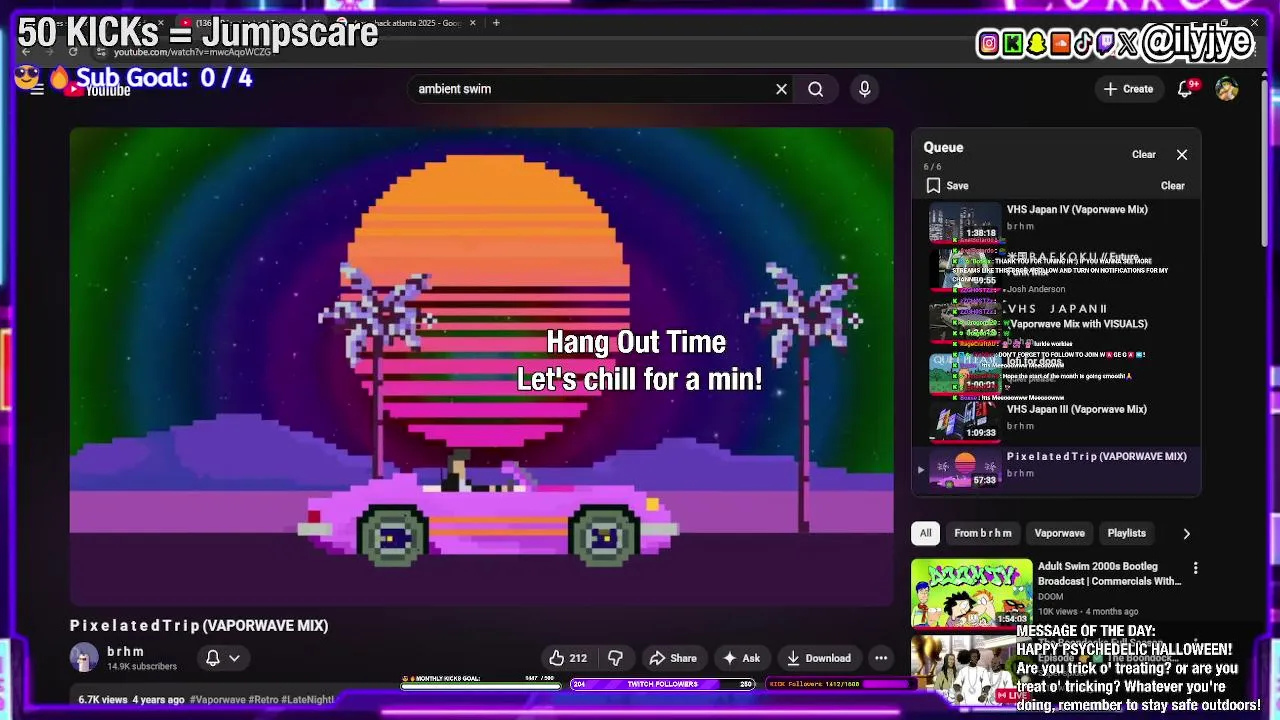Click the YouTube logo
Viewport: 1280px width, 720px height.
tap(98, 90)
